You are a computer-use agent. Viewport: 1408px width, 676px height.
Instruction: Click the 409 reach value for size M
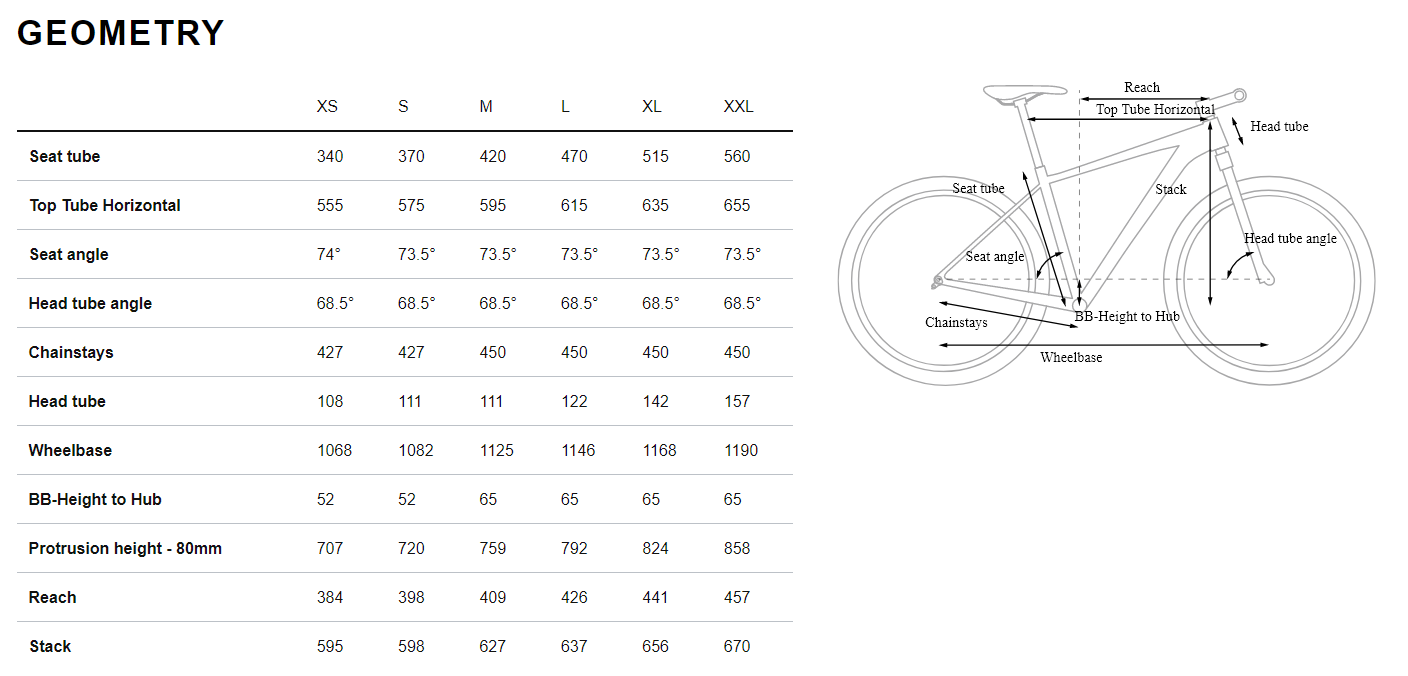pos(492,597)
